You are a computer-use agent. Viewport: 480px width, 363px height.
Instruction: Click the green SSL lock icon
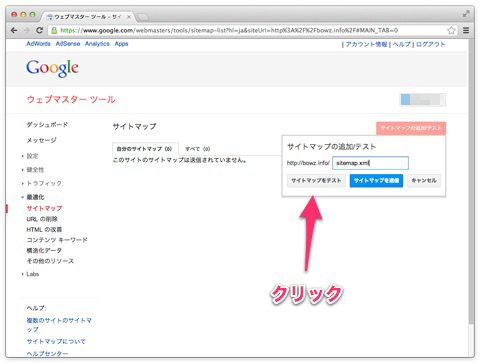54,31
